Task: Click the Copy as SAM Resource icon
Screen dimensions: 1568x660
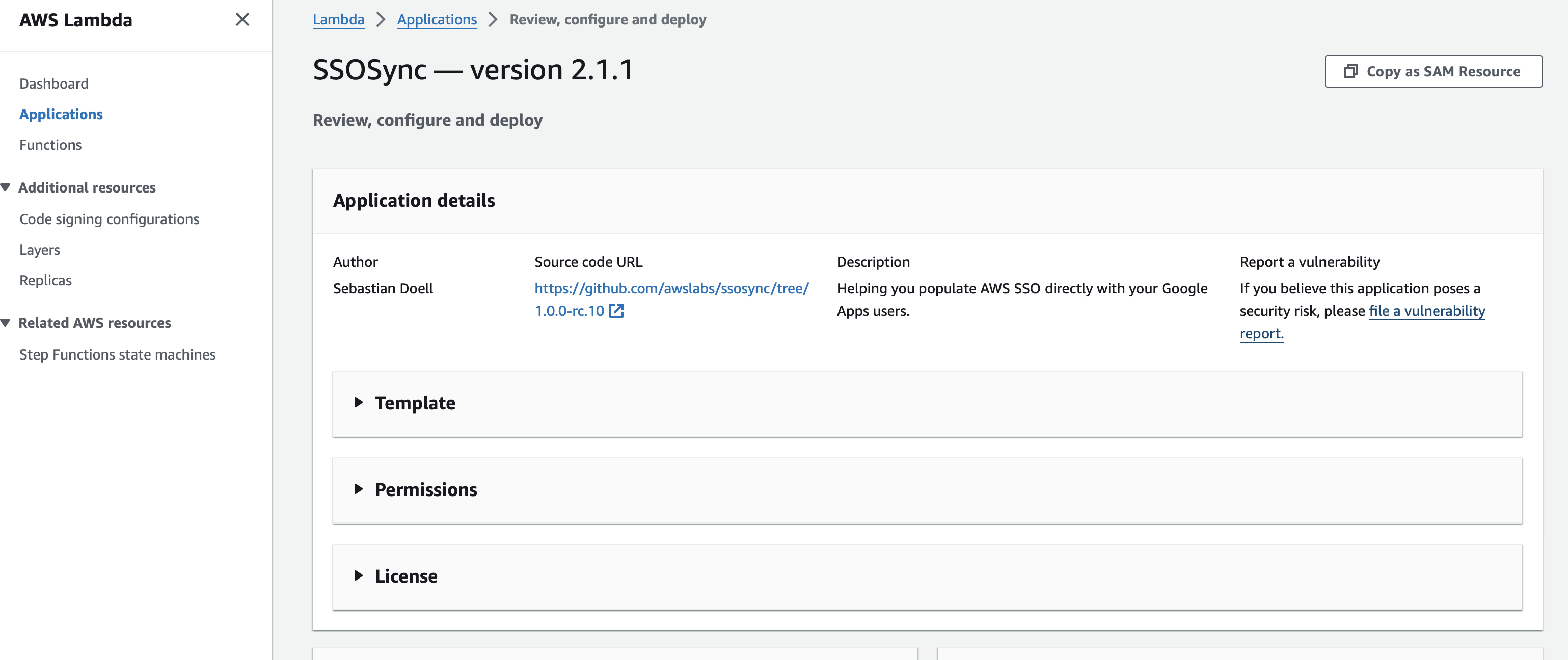Action: [1348, 70]
